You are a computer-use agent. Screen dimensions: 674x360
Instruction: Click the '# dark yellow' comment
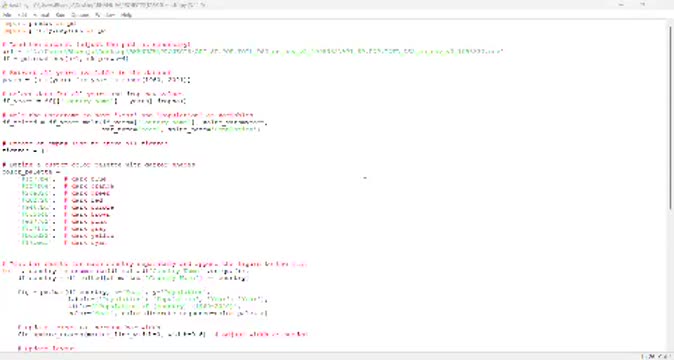[89, 236]
